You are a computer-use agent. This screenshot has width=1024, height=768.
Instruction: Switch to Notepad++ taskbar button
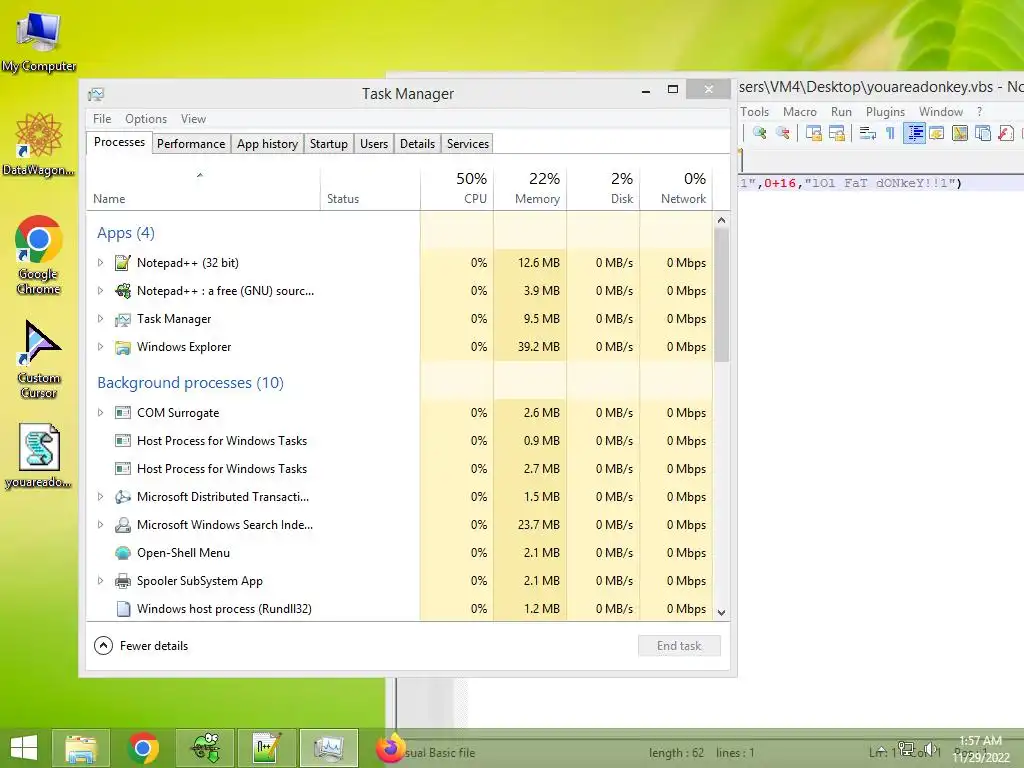pos(267,748)
